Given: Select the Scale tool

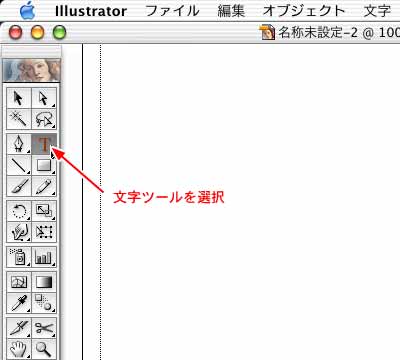Looking at the screenshot, I should pyautogui.click(x=44, y=211).
